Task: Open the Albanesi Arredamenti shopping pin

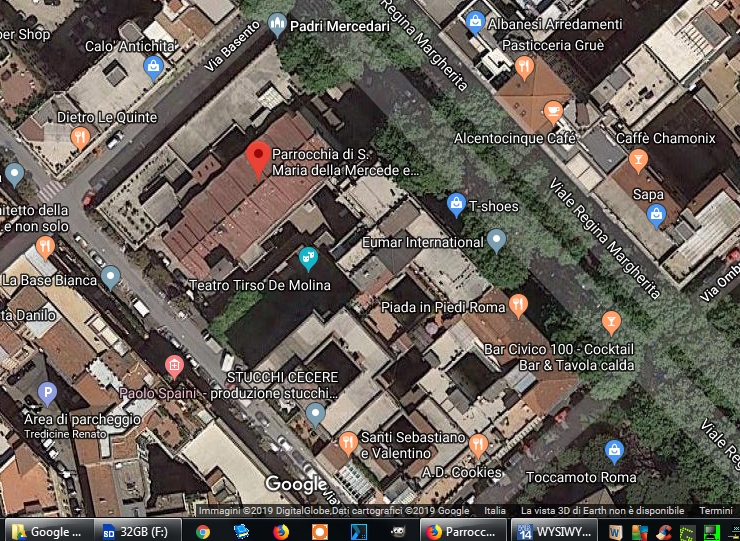Action: 475,22
